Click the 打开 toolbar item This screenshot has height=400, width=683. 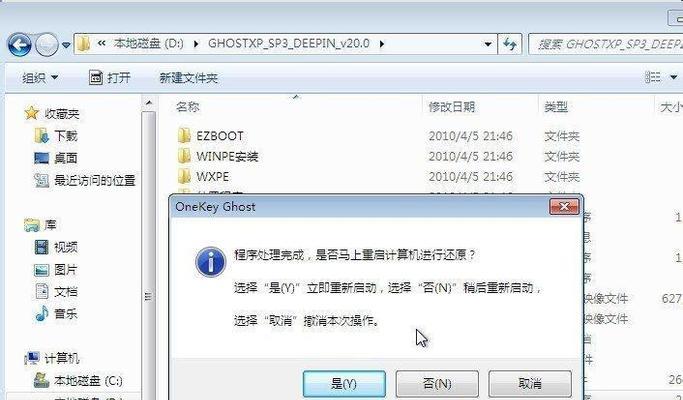(x=110, y=78)
